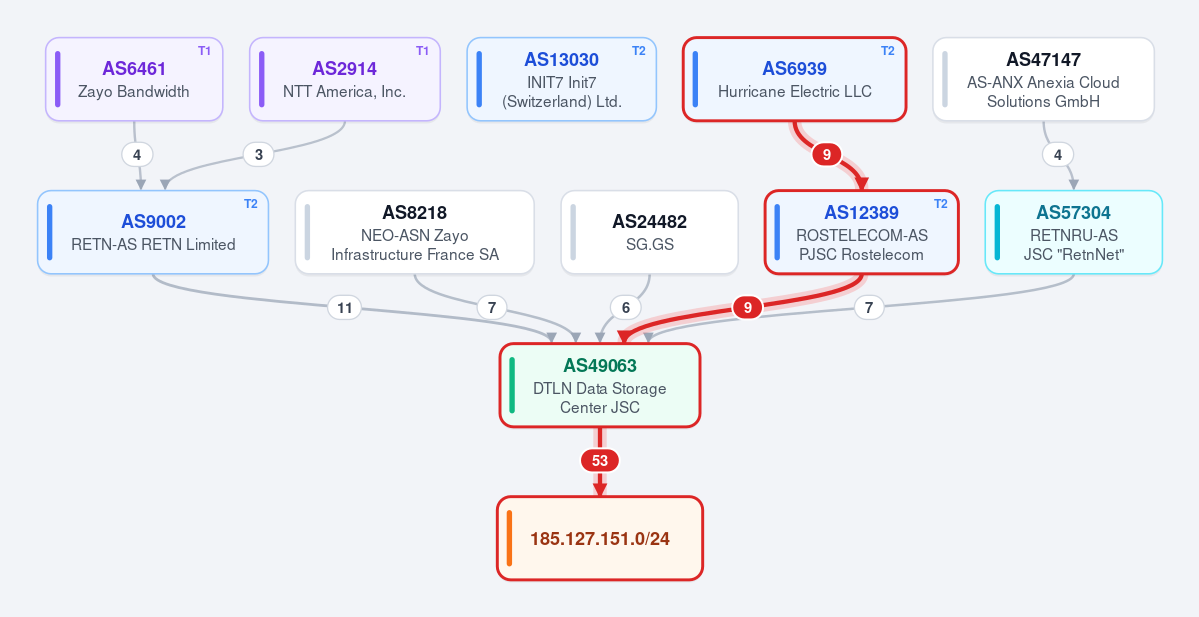This screenshot has width=1199, height=617.
Task: Click the edge label 11 from AS9002
Action: [344, 308]
